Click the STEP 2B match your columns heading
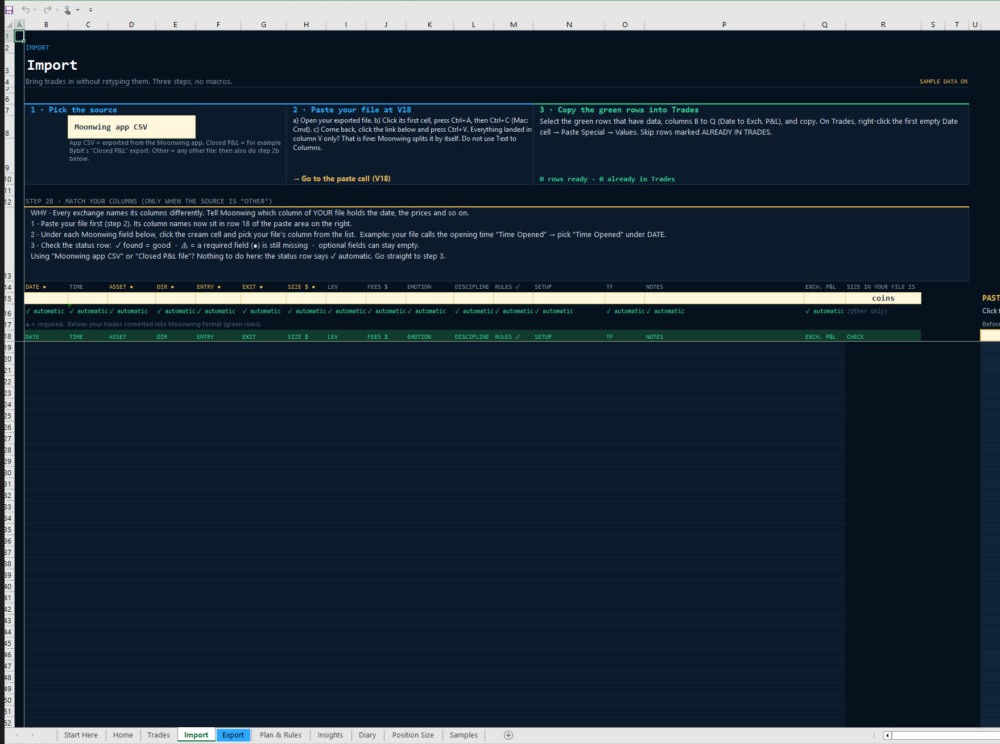1000x744 pixels. click(149, 201)
